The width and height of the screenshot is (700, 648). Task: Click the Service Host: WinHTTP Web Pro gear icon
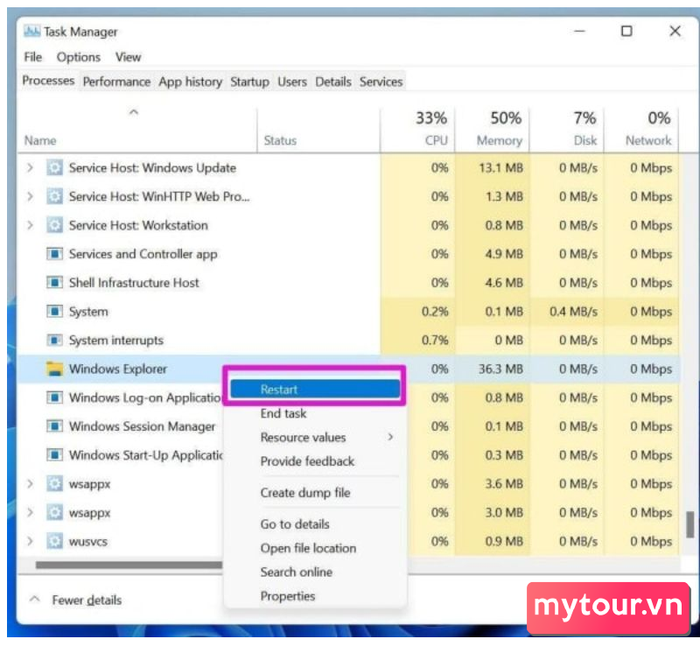(54, 196)
